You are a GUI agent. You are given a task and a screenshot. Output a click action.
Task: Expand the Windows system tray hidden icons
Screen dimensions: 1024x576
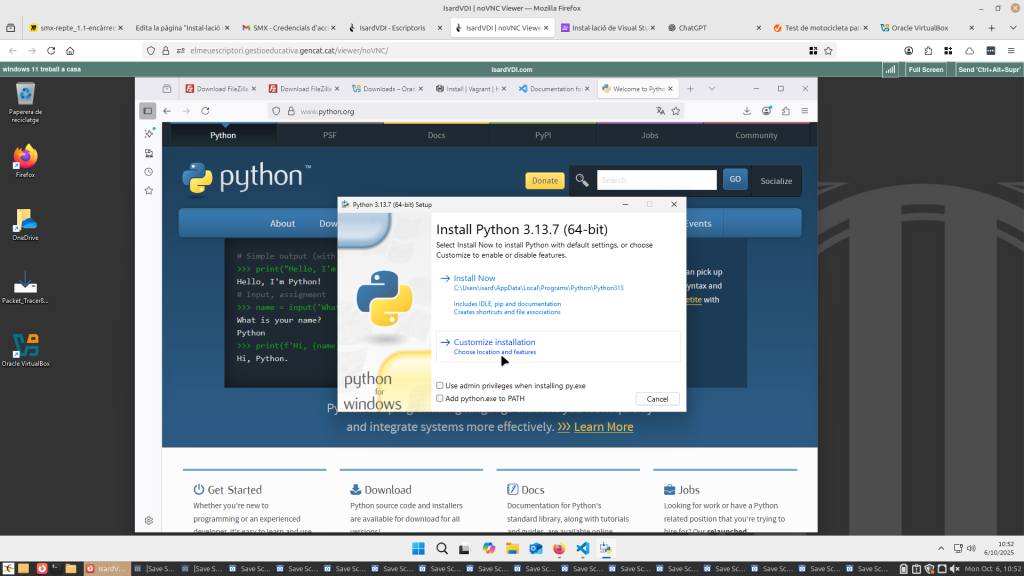click(940, 548)
